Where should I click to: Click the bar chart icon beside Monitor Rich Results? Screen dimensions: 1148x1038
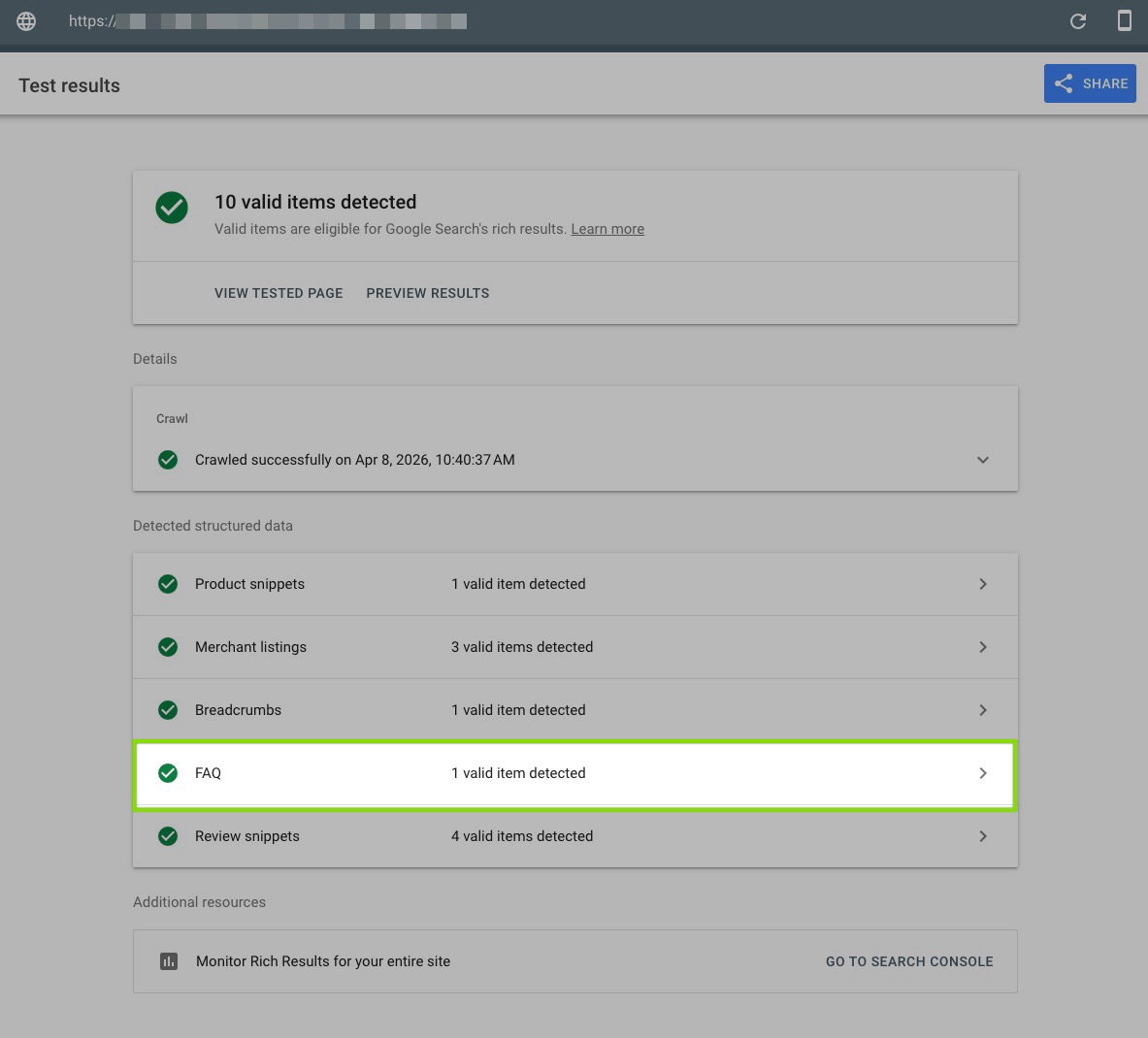pyautogui.click(x=169, y=961)
